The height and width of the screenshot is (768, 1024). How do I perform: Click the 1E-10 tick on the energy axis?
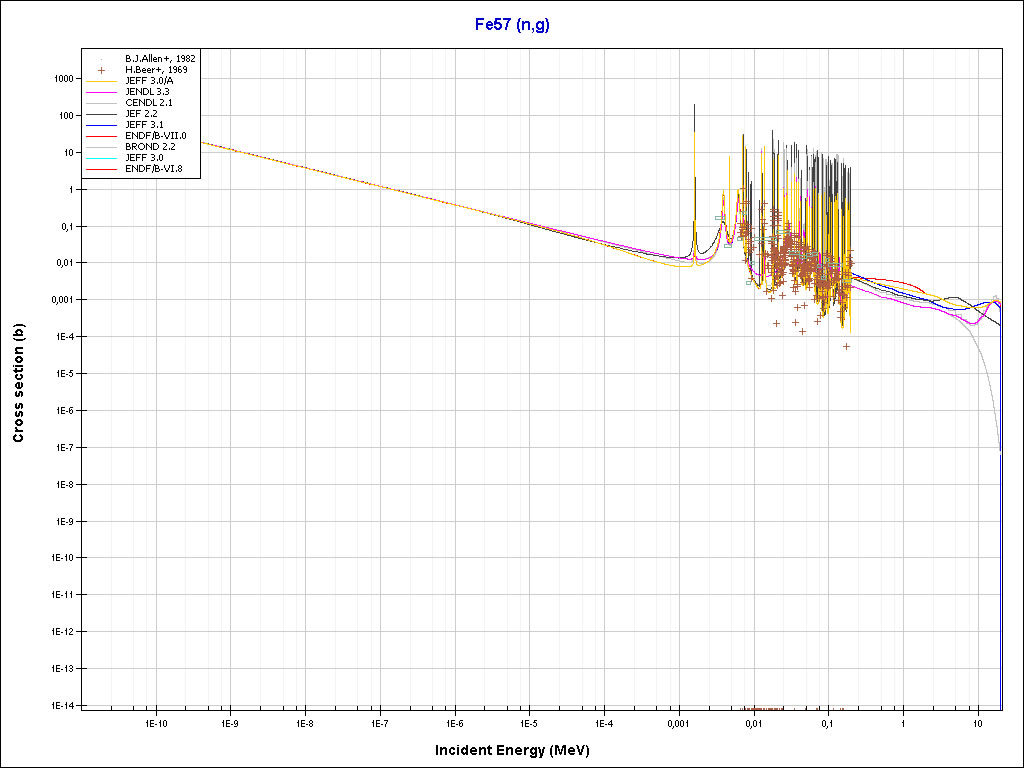(x=155, y=722)
